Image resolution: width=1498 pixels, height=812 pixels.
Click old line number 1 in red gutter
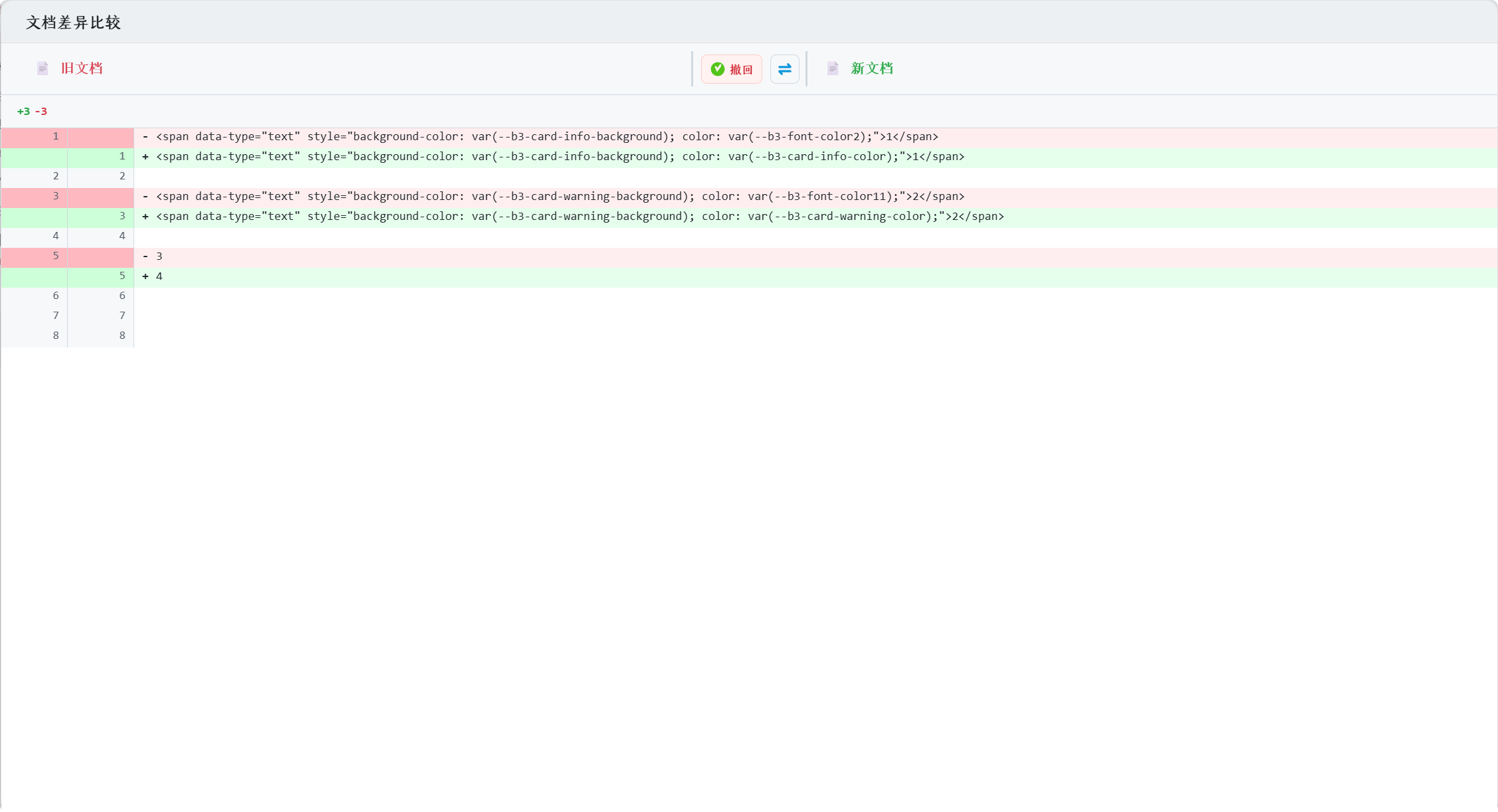click(x=56, y=136)
